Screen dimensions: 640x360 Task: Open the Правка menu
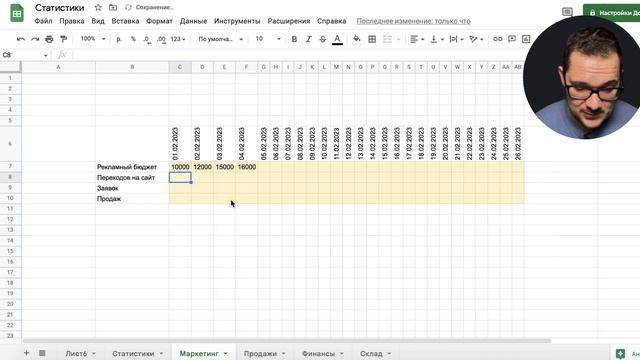pos(72,21)
